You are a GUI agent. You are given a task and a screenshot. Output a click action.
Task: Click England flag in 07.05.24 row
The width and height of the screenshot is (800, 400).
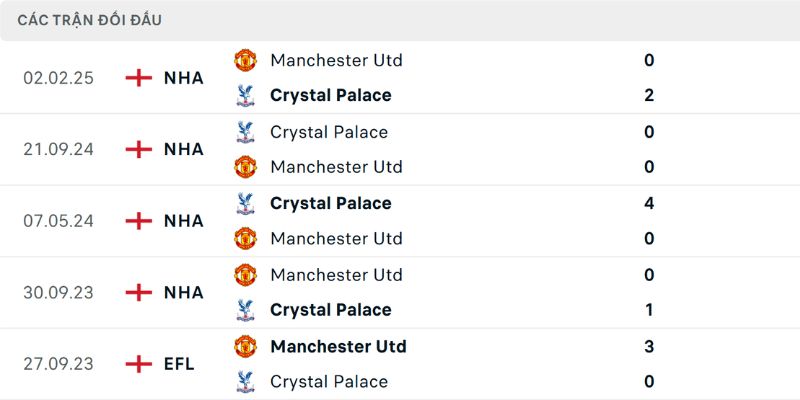138,221
